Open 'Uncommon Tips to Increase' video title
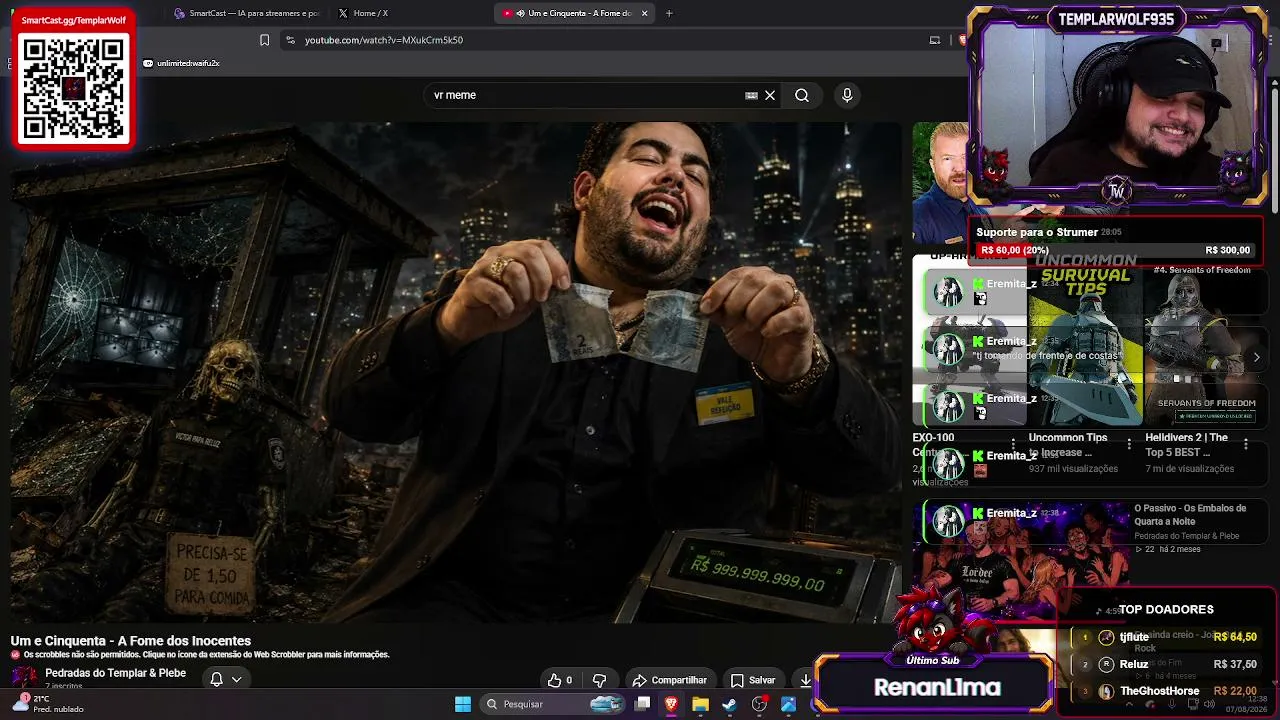Image resolution: width=1280 pixels, height=720 pixels. tap(1068, 445)
